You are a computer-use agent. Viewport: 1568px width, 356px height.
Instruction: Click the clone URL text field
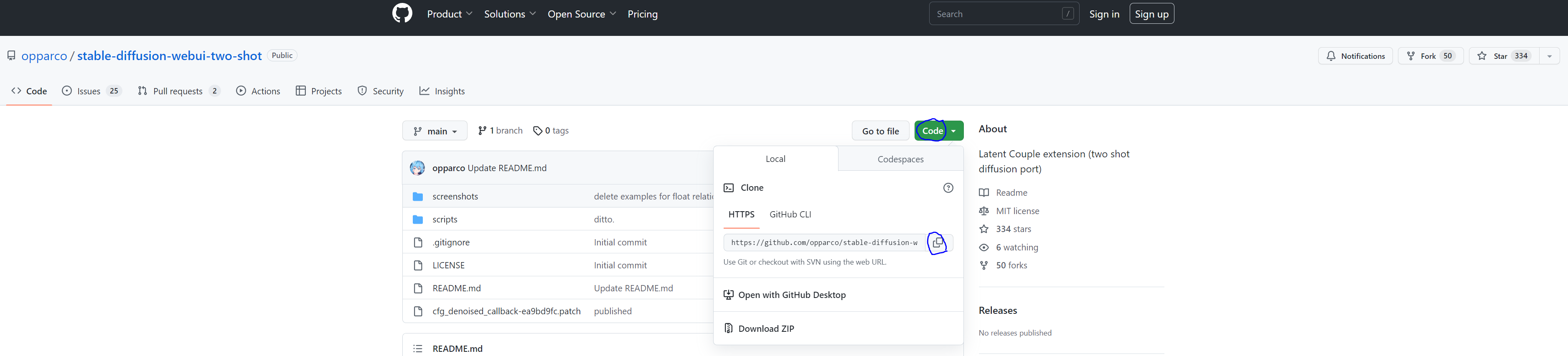click(x=825, y=243)
